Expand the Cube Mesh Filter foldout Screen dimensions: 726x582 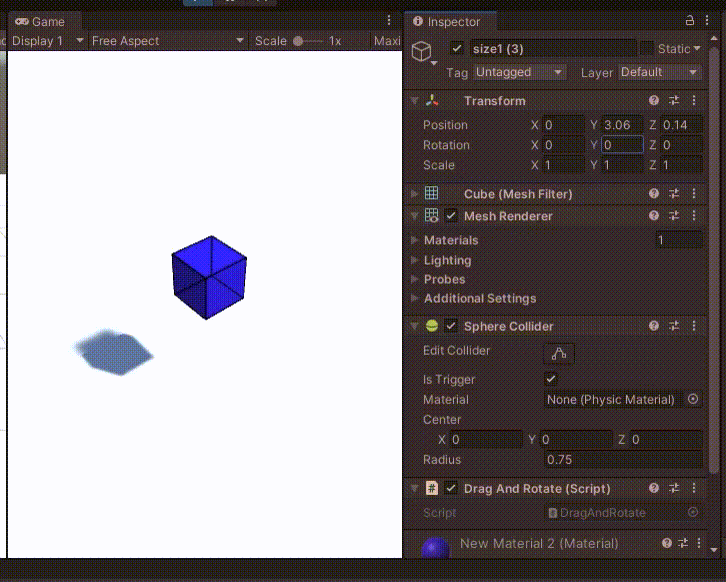point(415,194)
